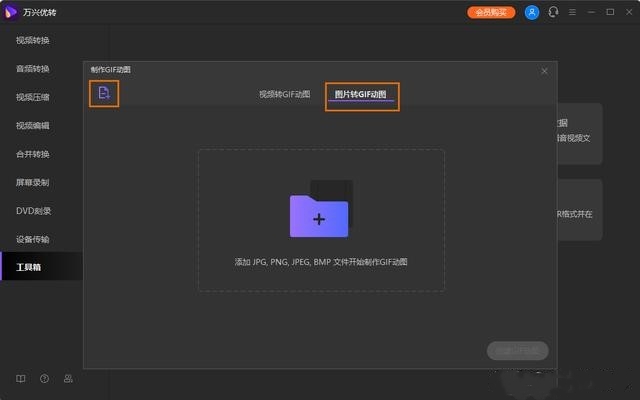Image resolution: width=640 pixels, height=400 pixels.
Task: Open the user guide book icon
Action: (20, 379)
